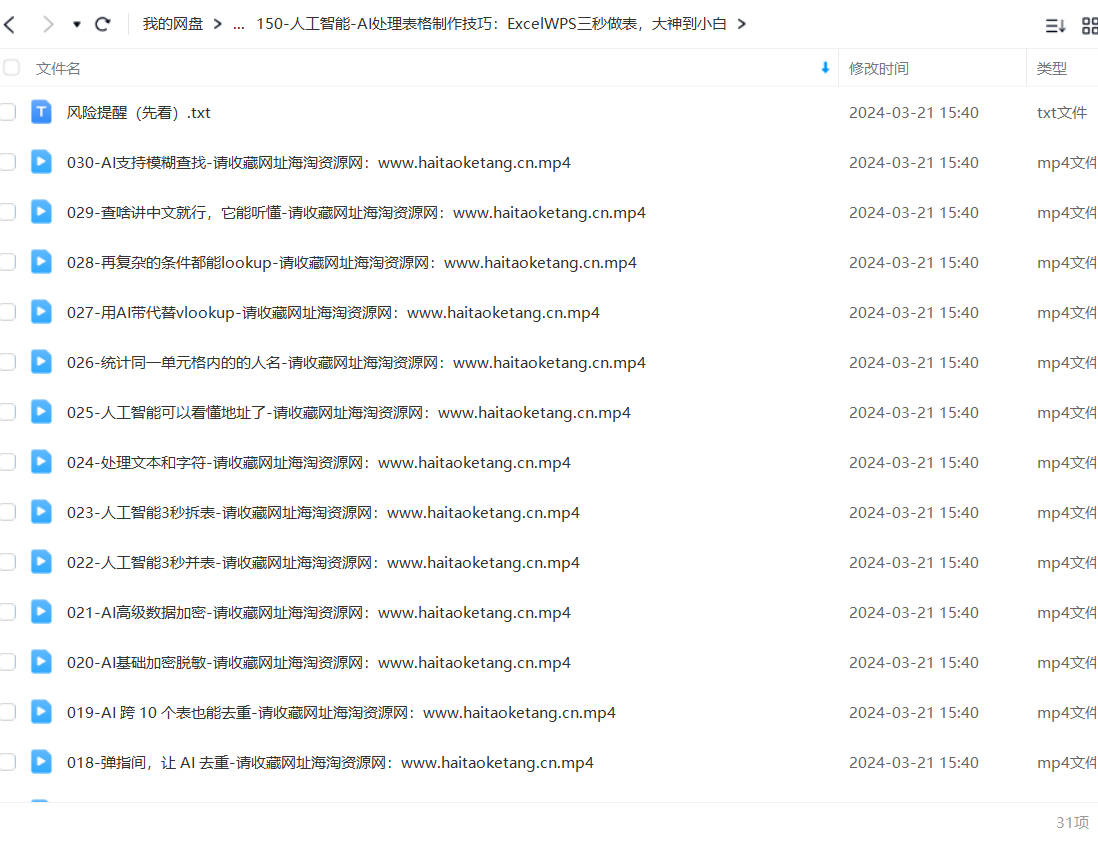1098x843 pixels.
Task: Open the 018-弹指间，让 AI 去重 video
Action: (330, 763)
